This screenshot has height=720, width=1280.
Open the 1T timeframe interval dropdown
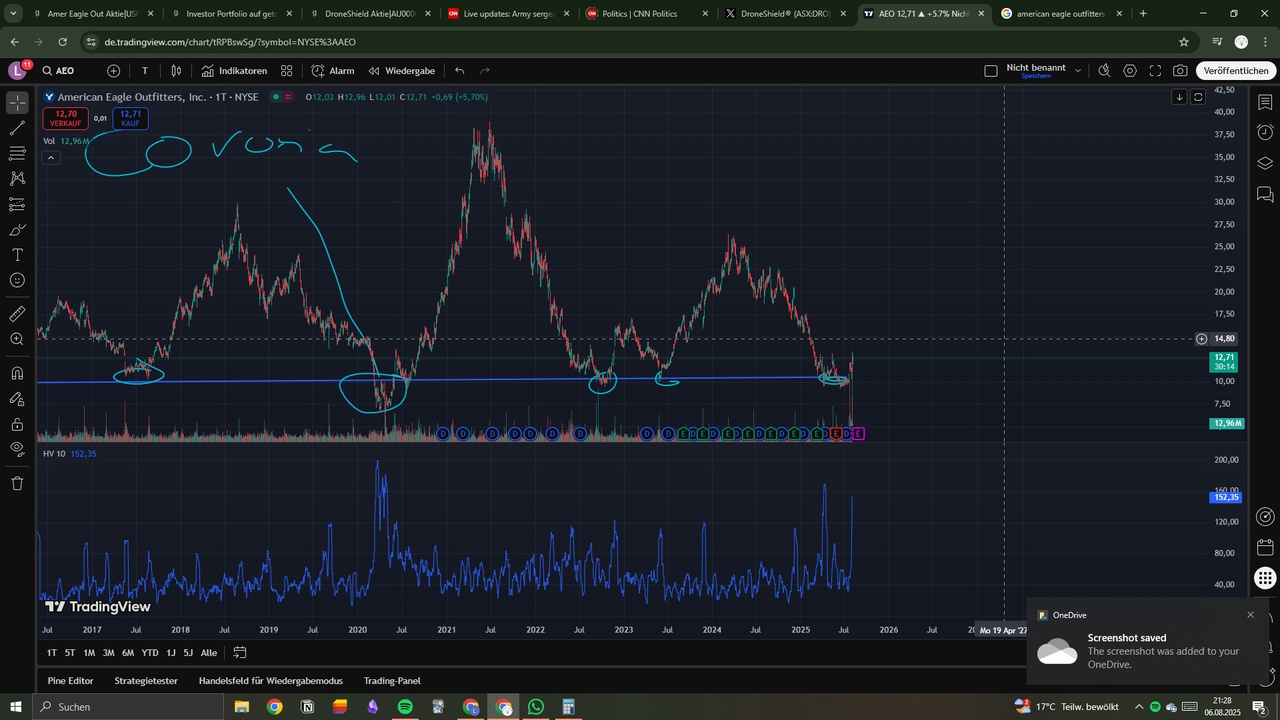pos(145,71)
